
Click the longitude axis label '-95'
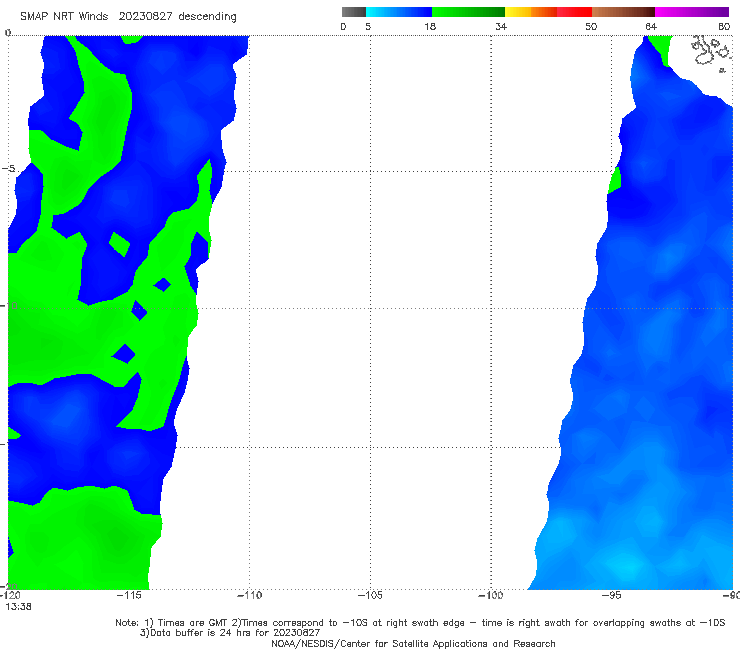[612, 595]
